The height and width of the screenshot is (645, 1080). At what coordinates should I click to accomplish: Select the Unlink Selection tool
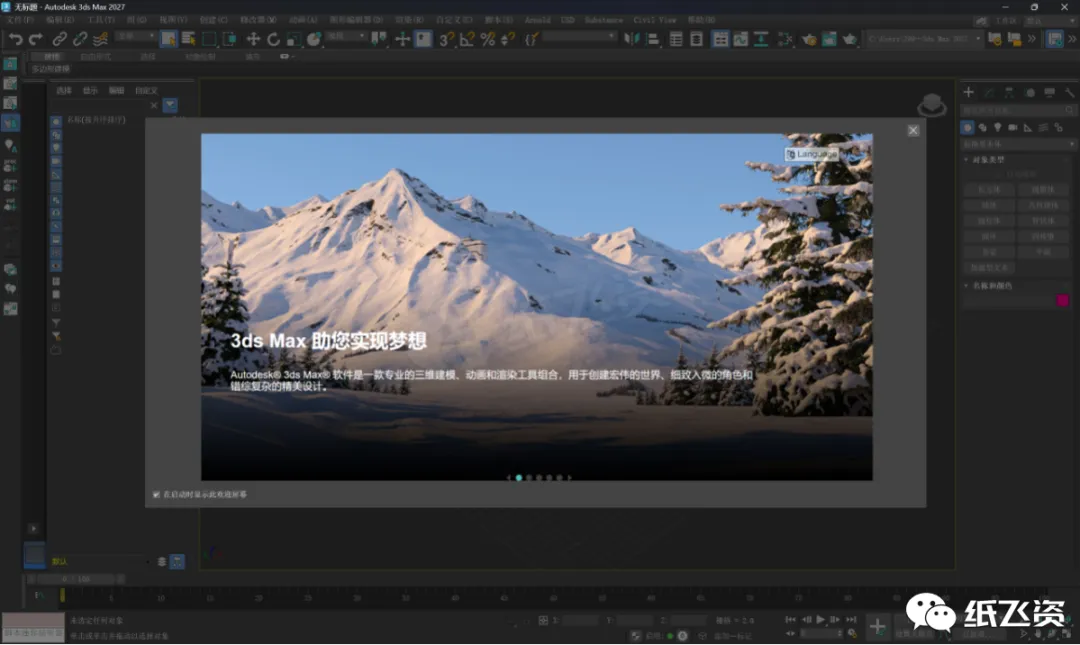pyautogui.click(x=80, y=39)
